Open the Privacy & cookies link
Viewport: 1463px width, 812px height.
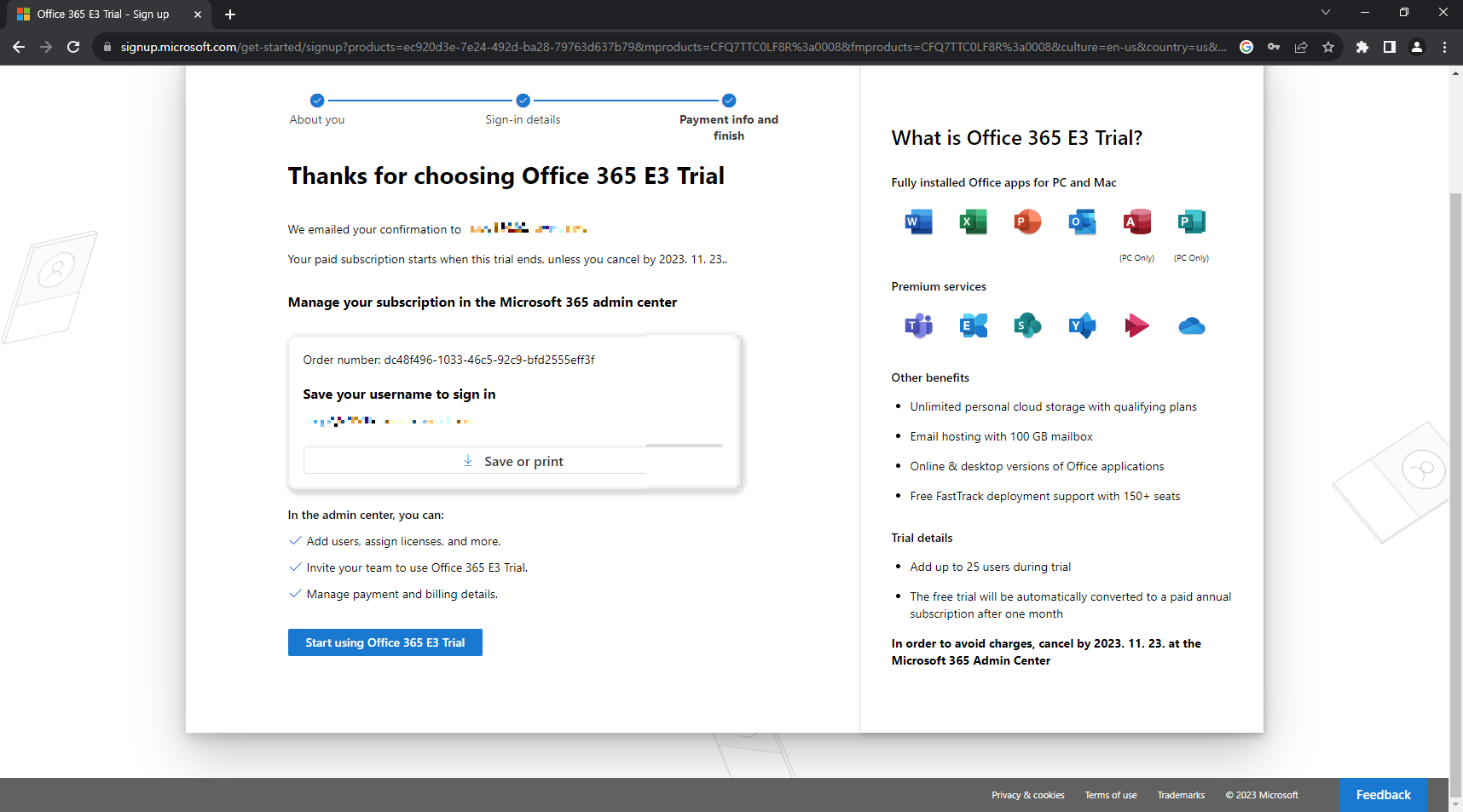(1028, 795)
